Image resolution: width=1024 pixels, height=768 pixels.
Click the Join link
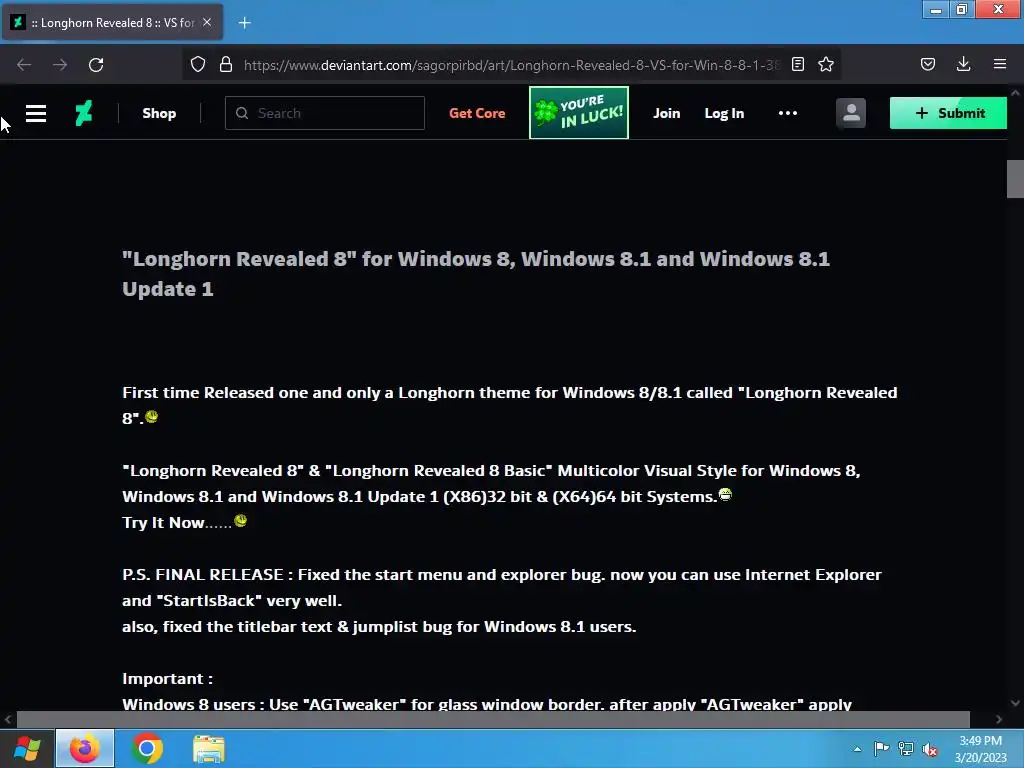pyautogui.click(x=667, y=113)
